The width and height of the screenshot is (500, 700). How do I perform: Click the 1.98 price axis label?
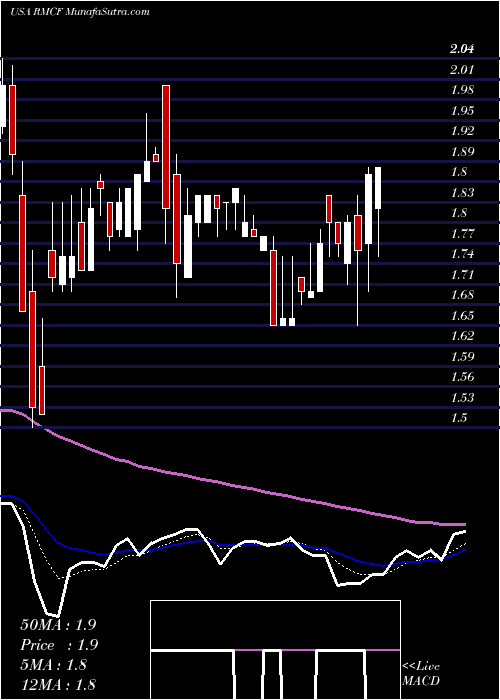[x=462, y=90]
